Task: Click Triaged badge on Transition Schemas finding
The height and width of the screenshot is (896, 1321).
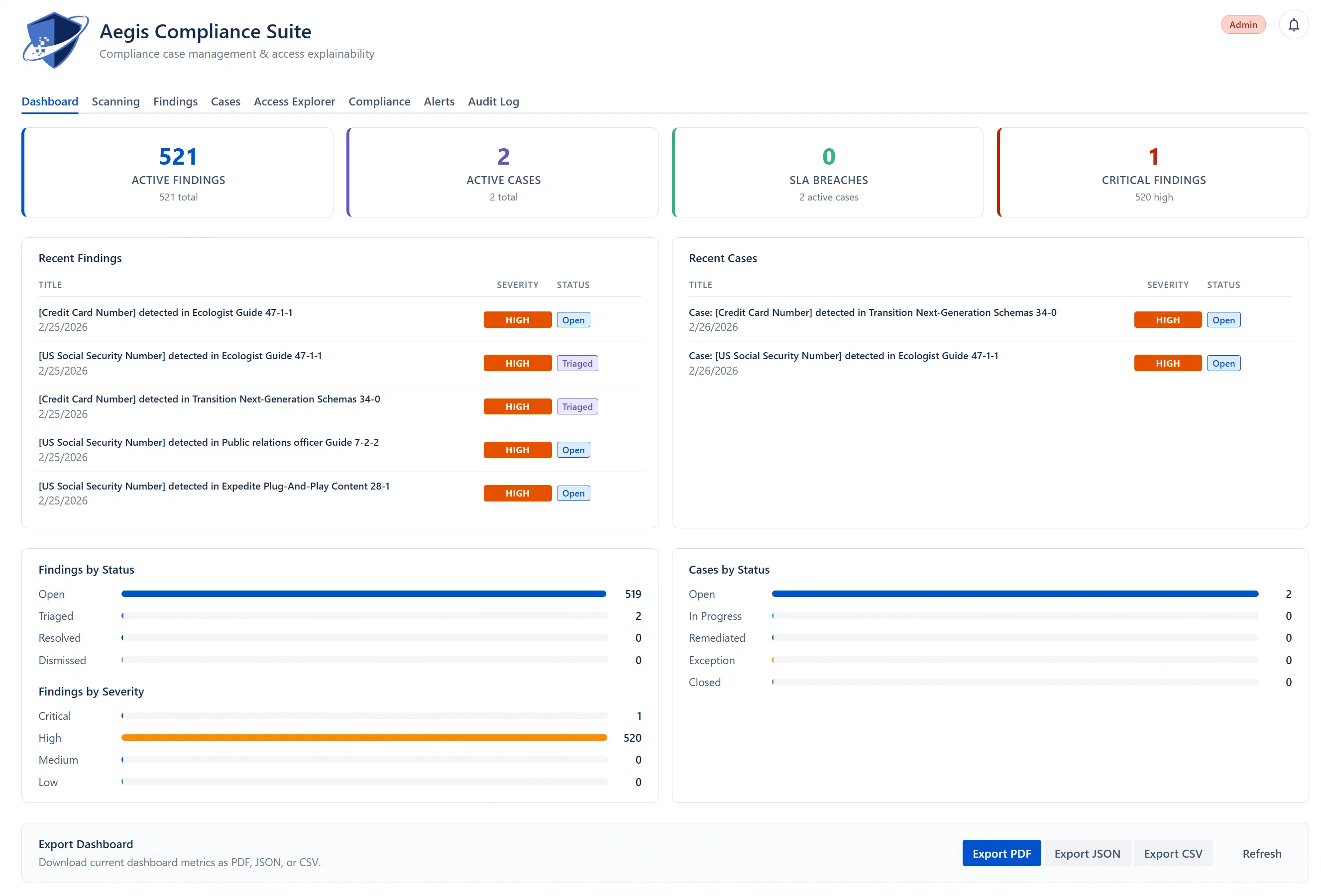Action: click(577, 406)
